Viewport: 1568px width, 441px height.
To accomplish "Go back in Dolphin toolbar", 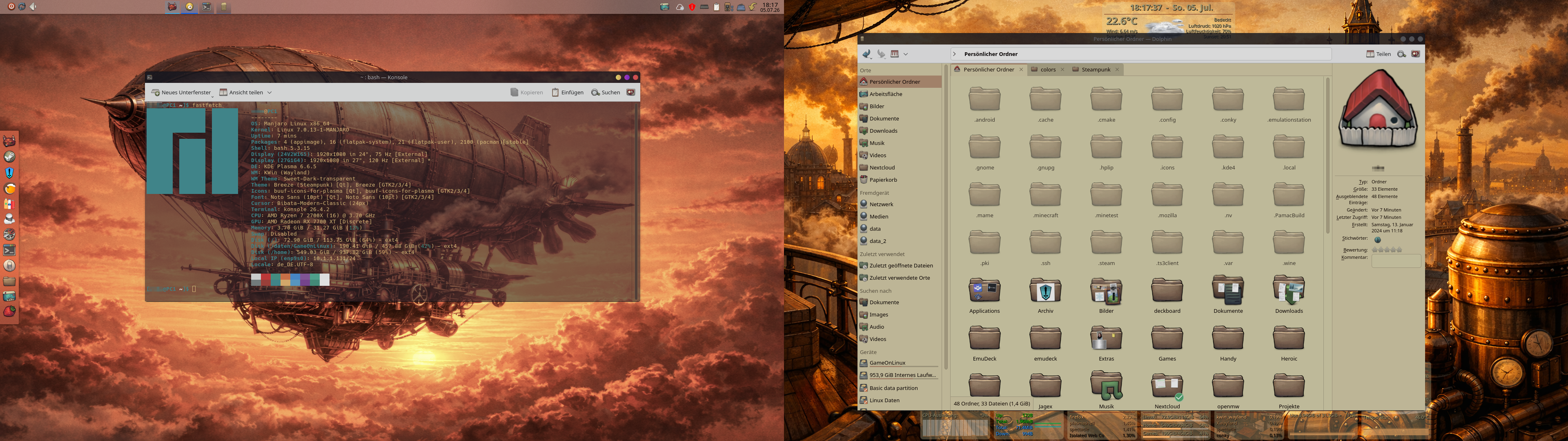I will coord(867,54).
